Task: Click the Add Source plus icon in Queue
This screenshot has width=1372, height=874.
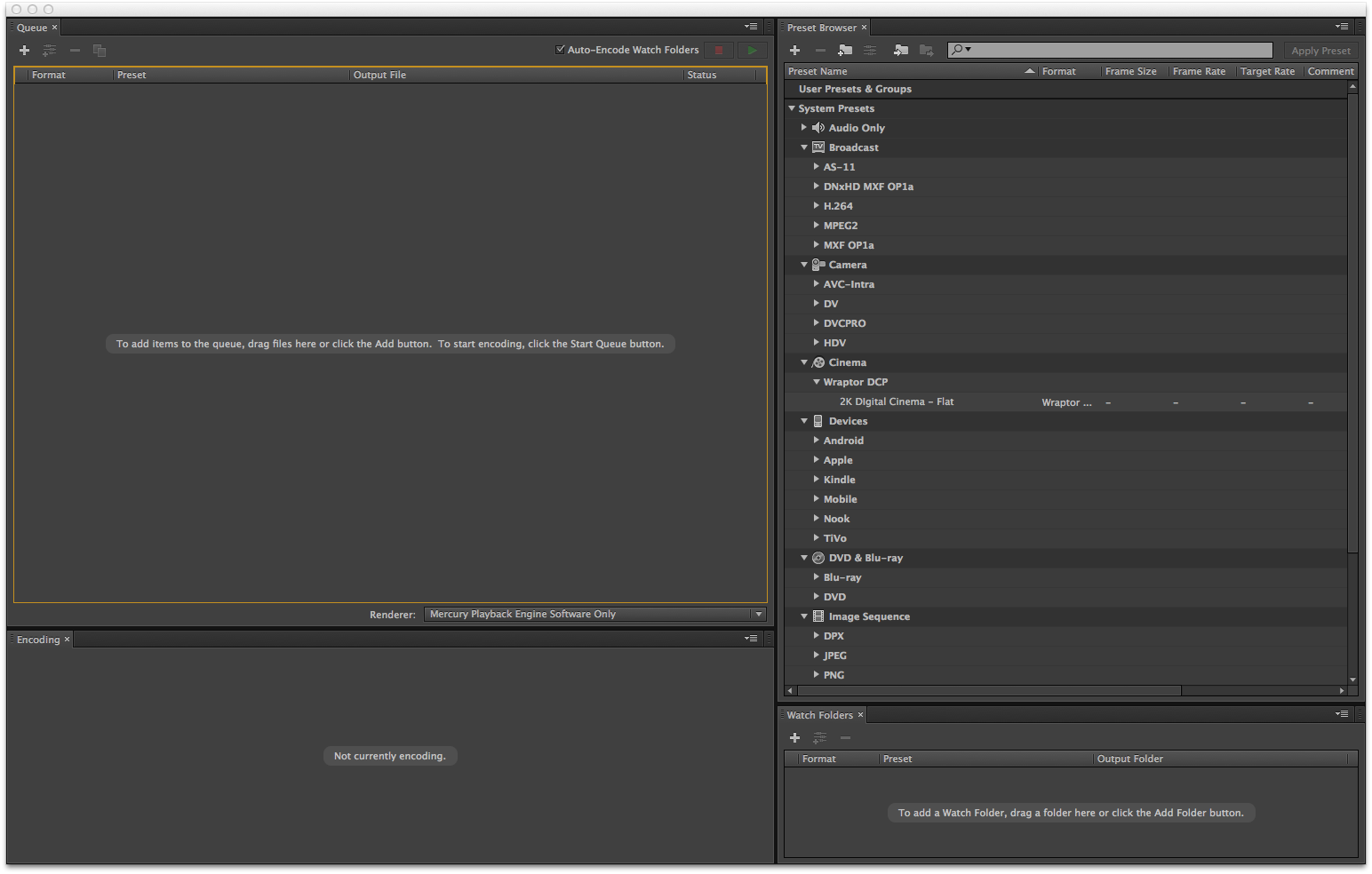Action: (x=25, y=51)
